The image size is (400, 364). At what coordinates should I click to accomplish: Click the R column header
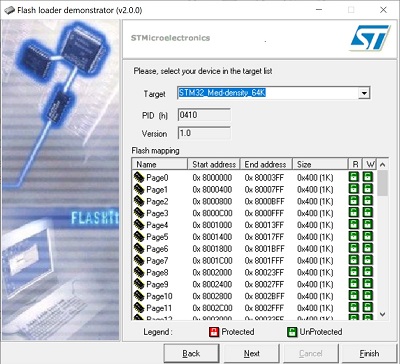coord(355,164)
